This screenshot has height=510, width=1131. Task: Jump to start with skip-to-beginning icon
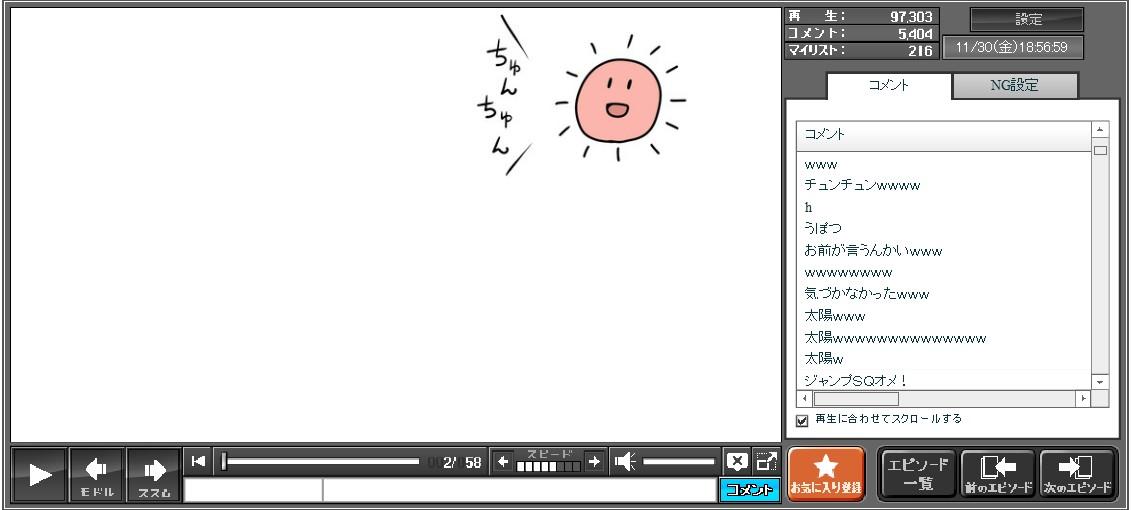tap(198, 461)
